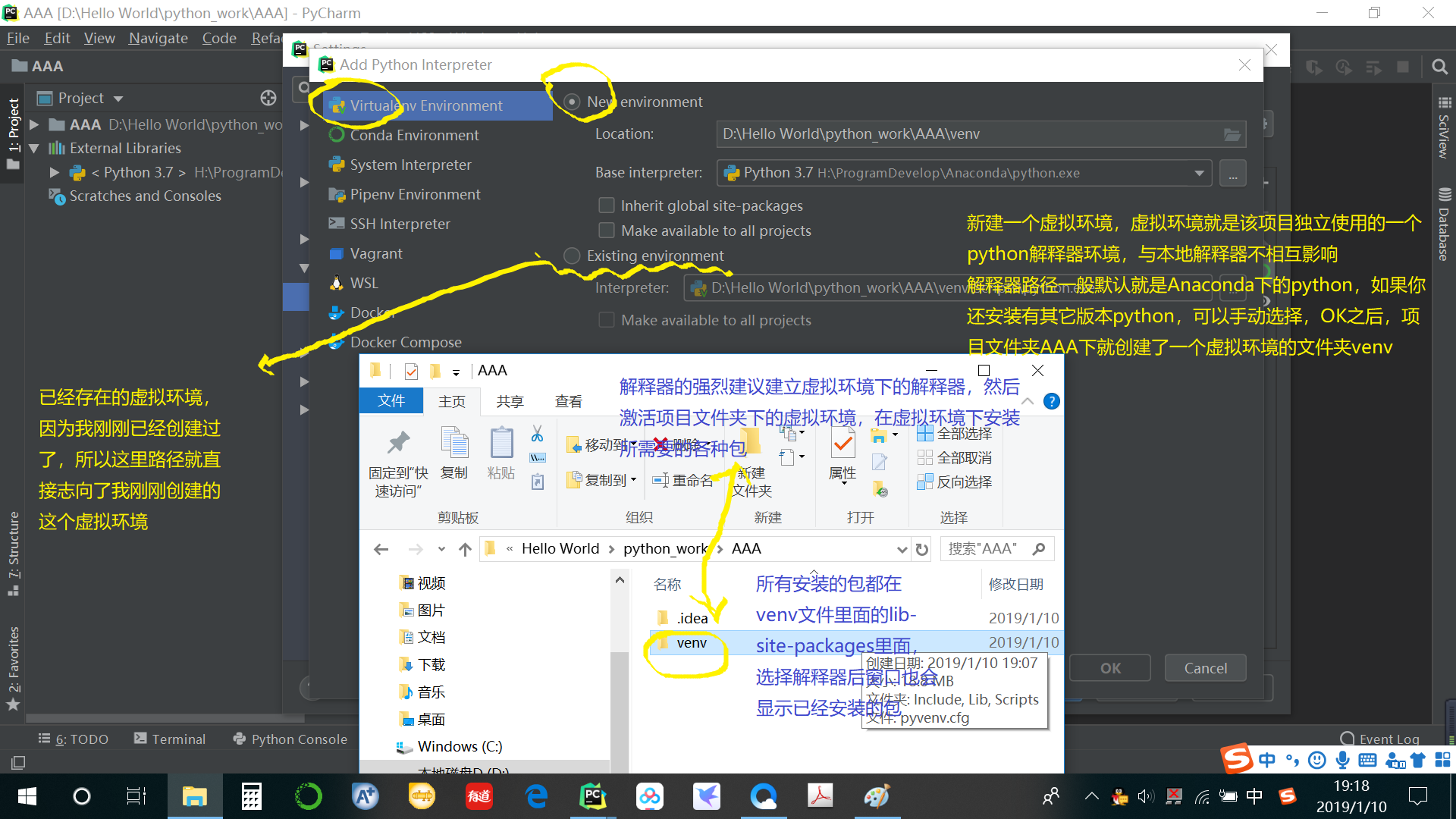Click the Cancel button
This screenshot has width=1456, height=819.
1205,667
